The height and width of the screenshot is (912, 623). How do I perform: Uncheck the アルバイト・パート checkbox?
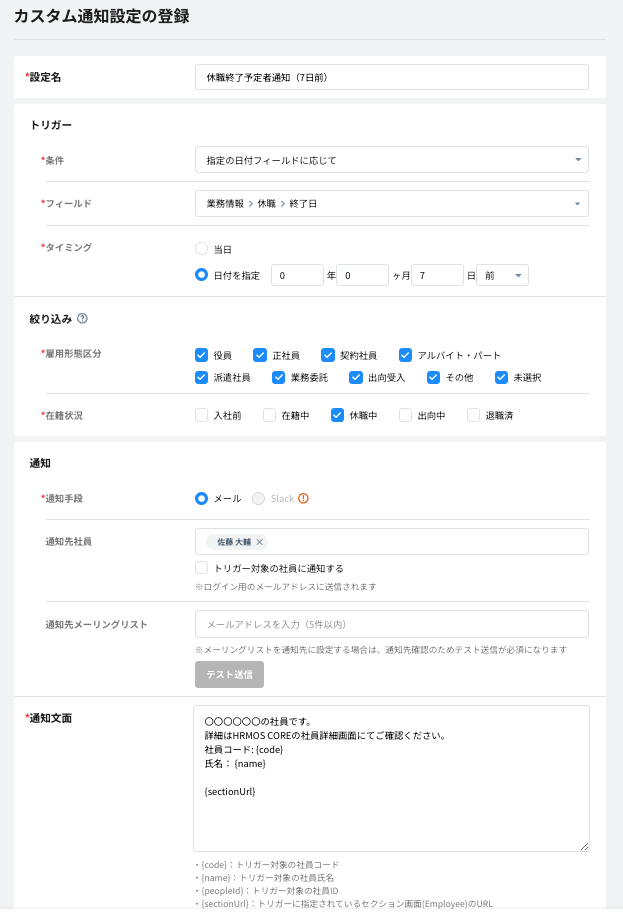pos(405,355)
